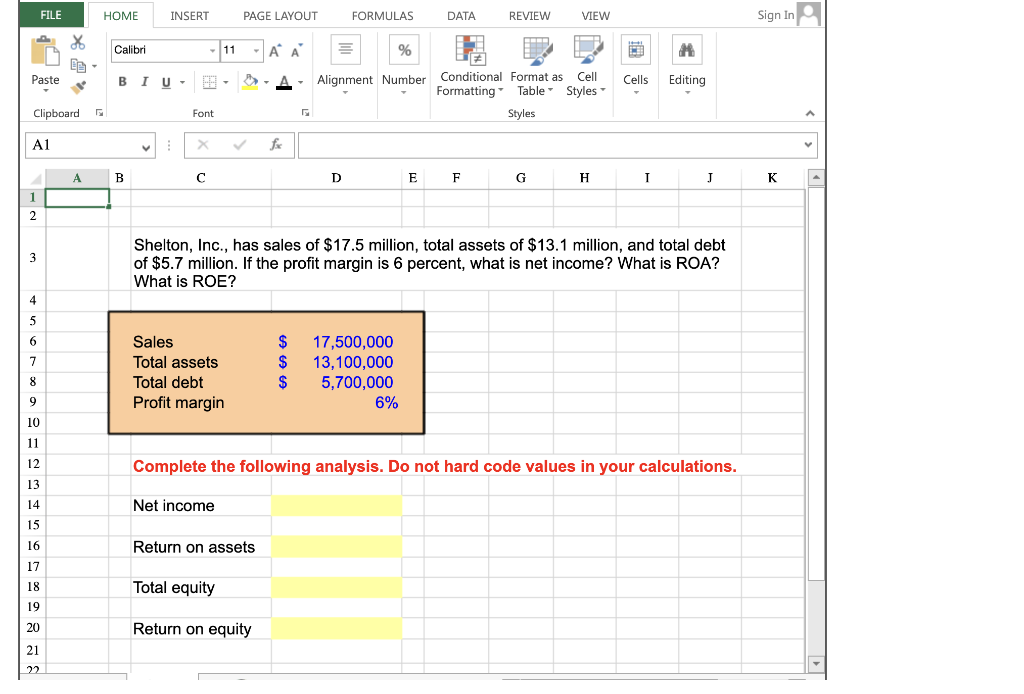Open the font name dropdown

coord(211,49)
